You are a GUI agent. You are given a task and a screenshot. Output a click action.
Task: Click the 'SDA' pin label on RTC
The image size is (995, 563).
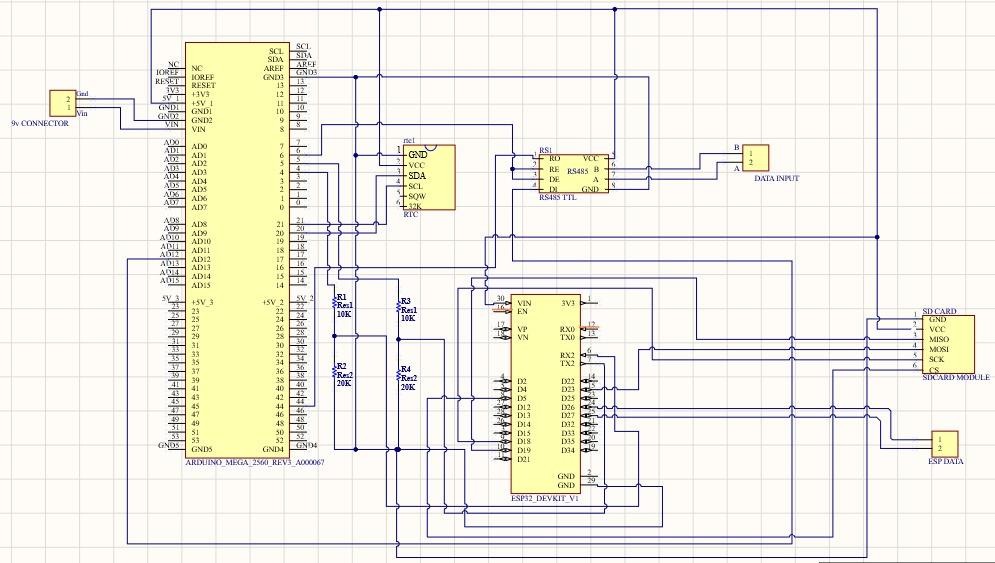417,176
